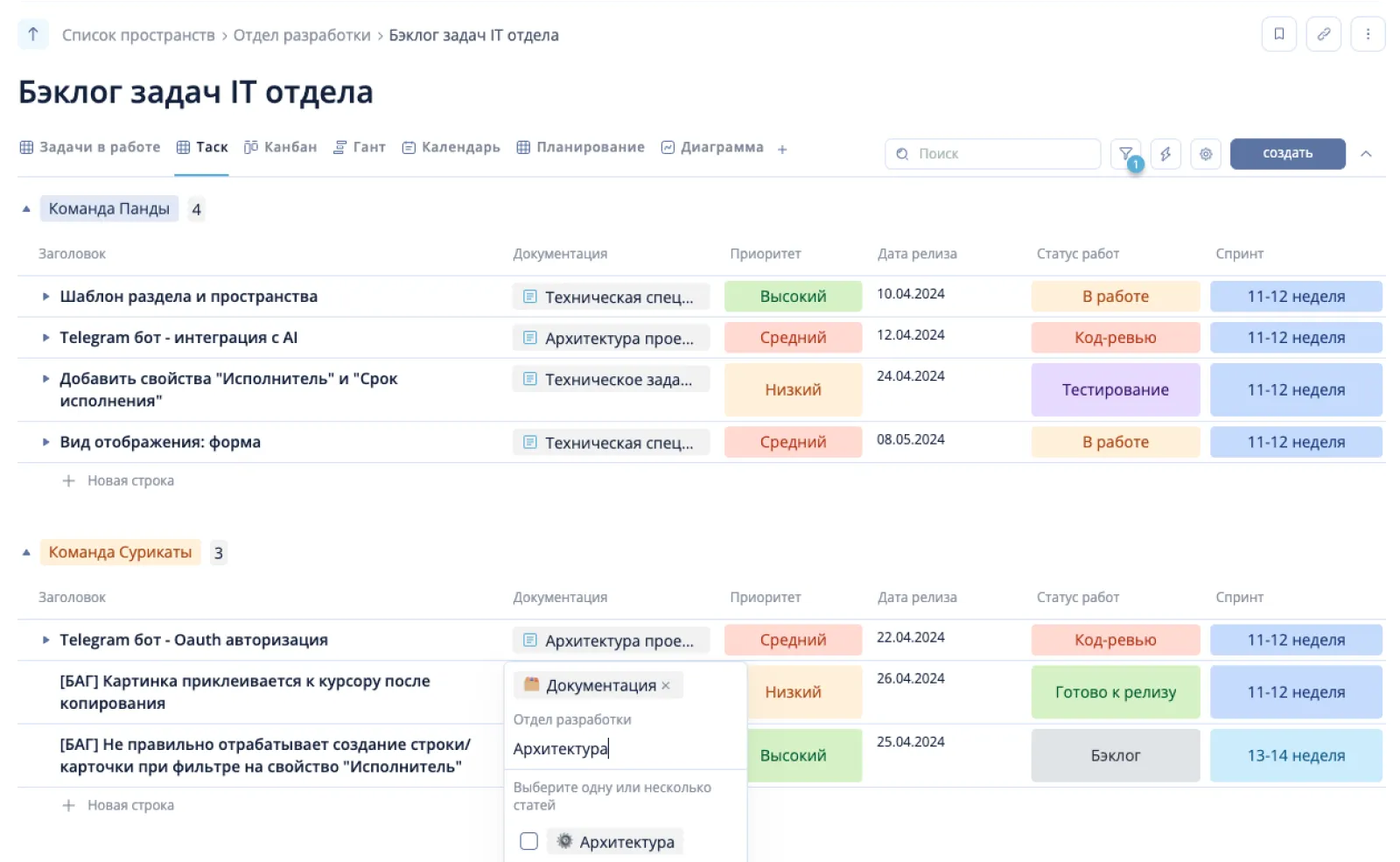Collapse toolbar with chevron beside создать
This screenshot has height=862, width=1400.
pos(1366,154)
